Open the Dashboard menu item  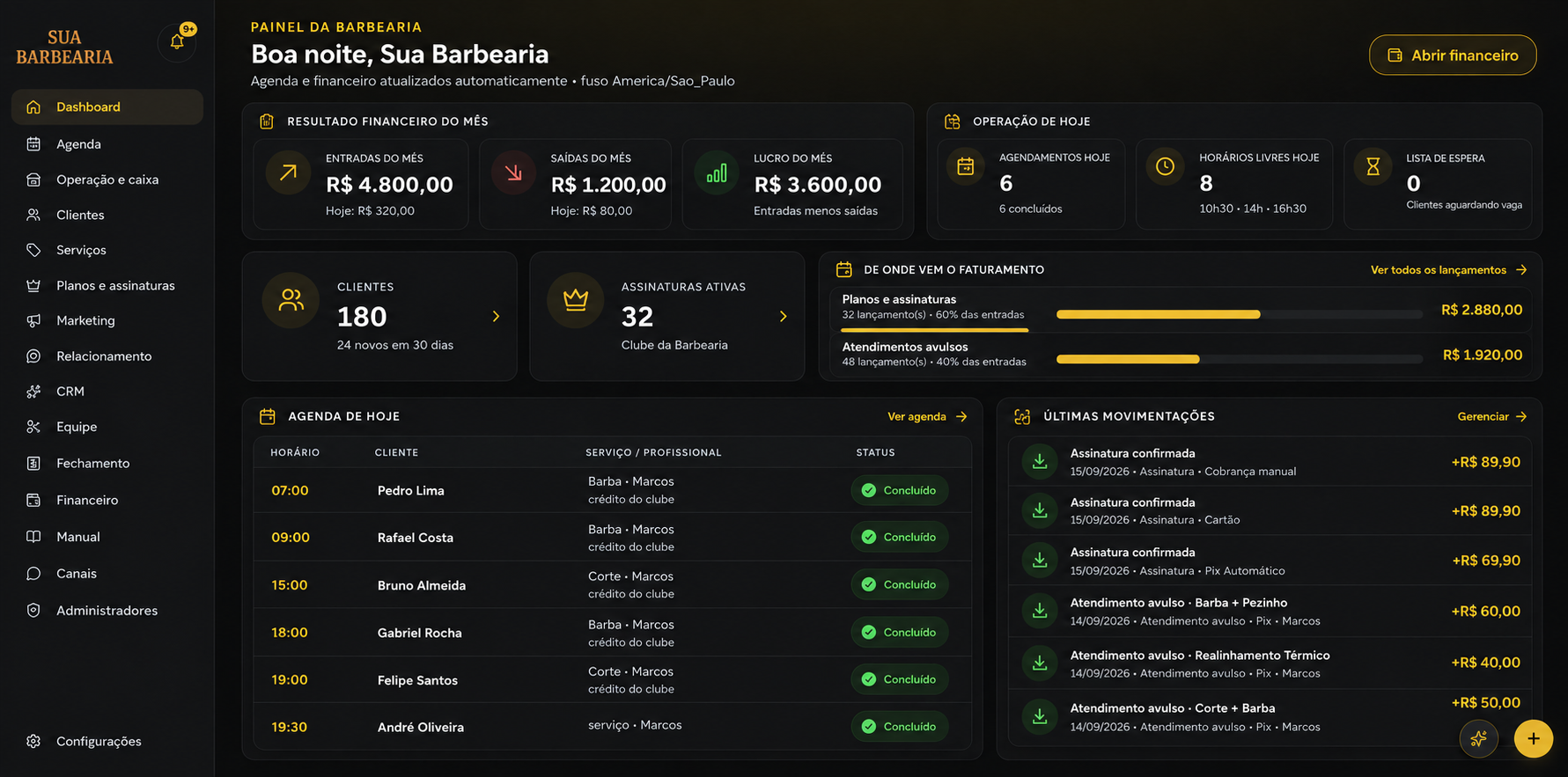click(107, 106)
